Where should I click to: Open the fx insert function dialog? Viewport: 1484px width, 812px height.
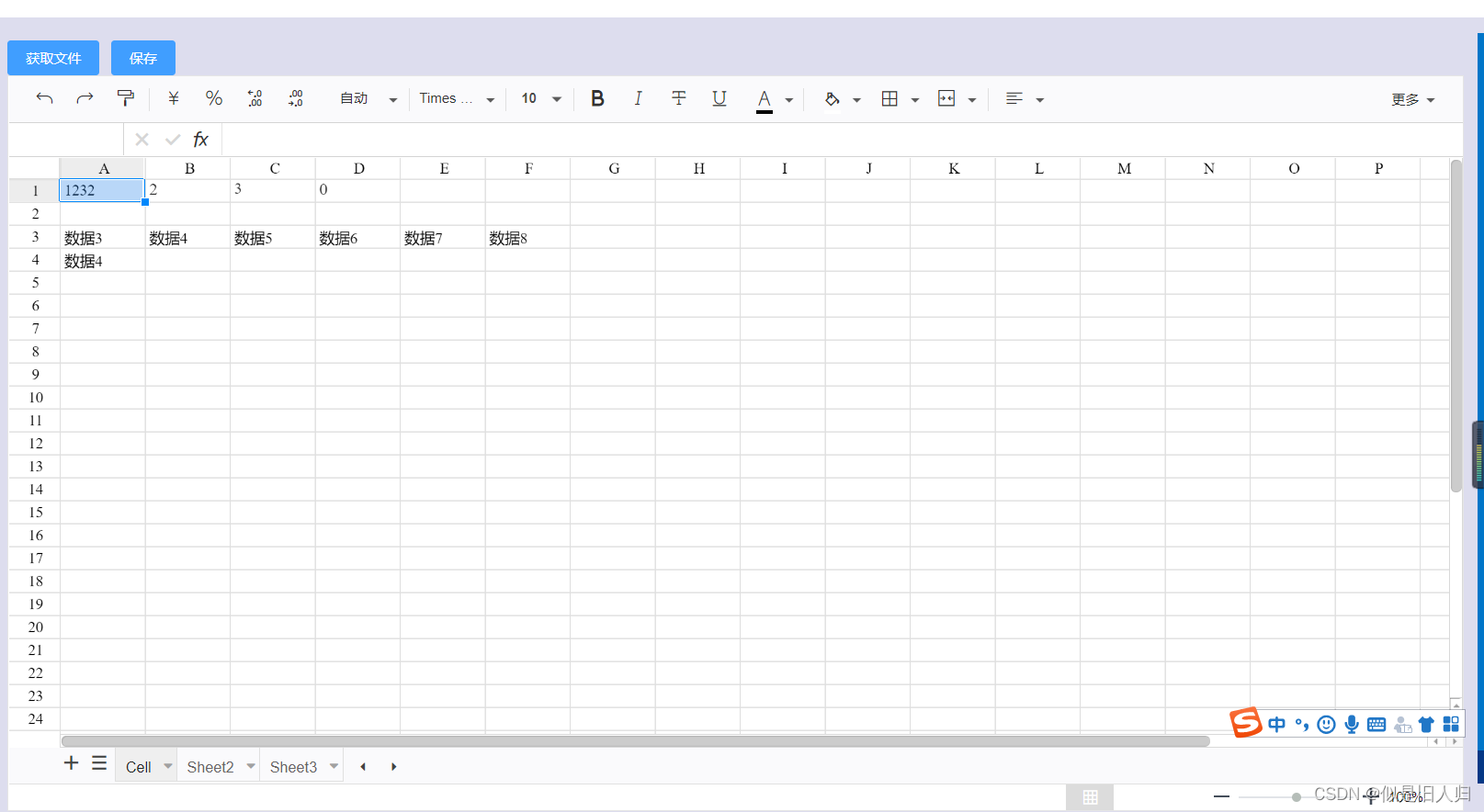201,140
